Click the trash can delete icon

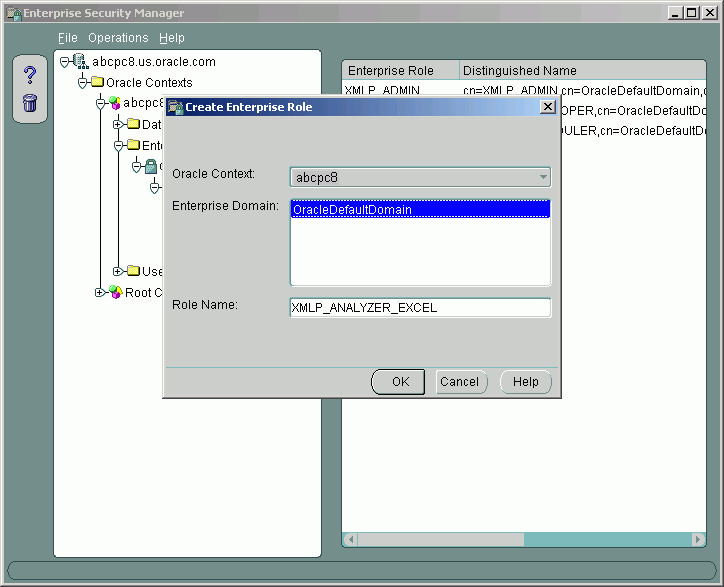[x=30, y=103]
